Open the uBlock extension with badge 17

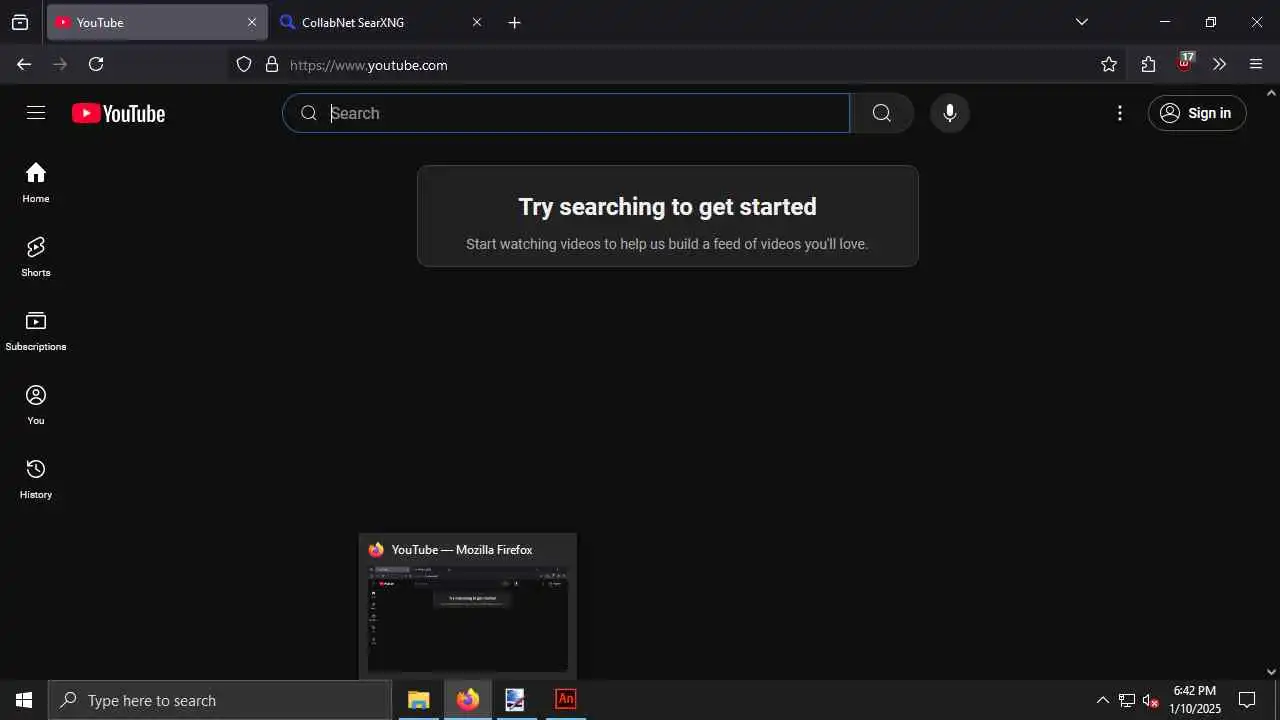1184,63
